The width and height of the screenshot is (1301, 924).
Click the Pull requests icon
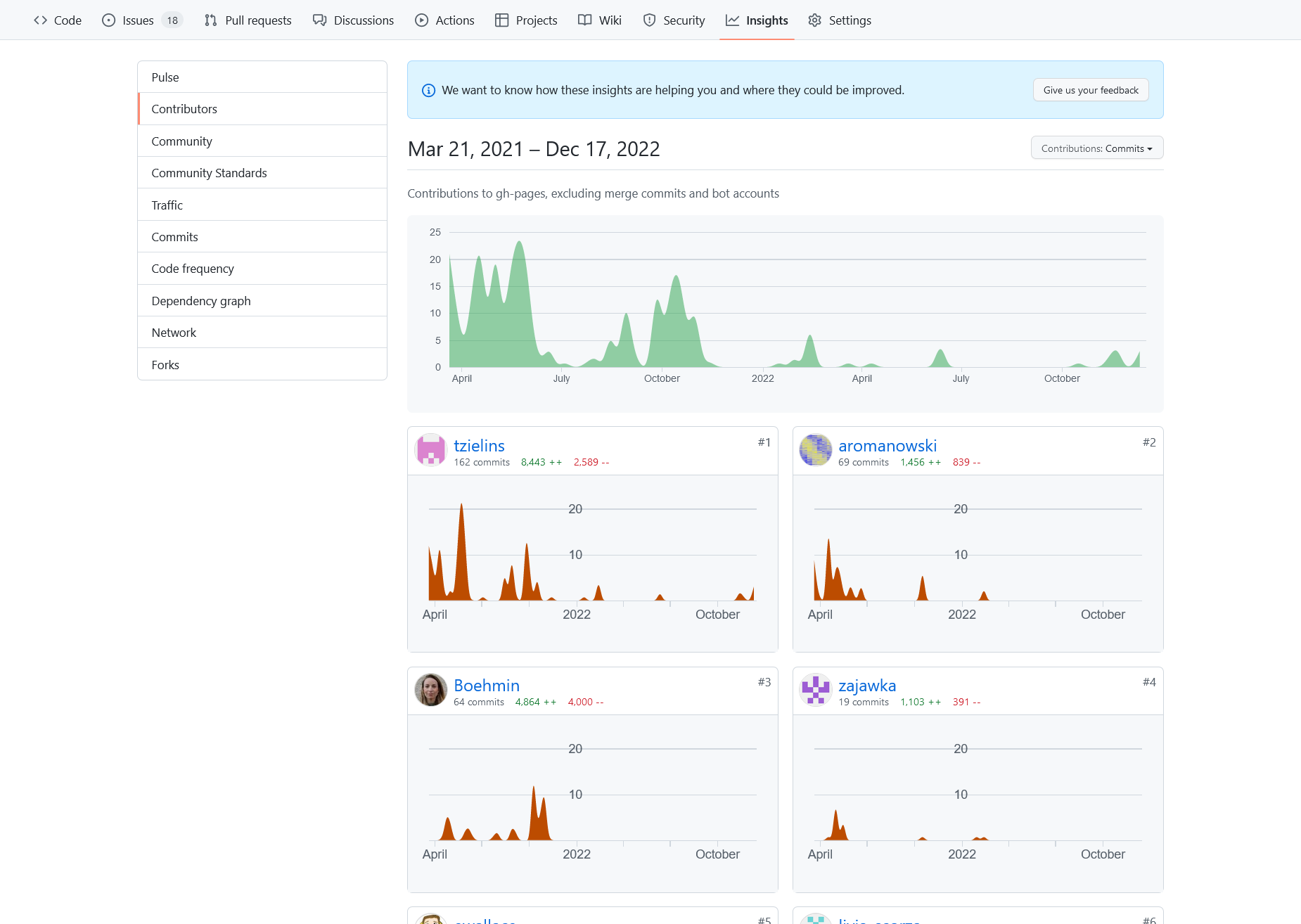click(210, 20)
